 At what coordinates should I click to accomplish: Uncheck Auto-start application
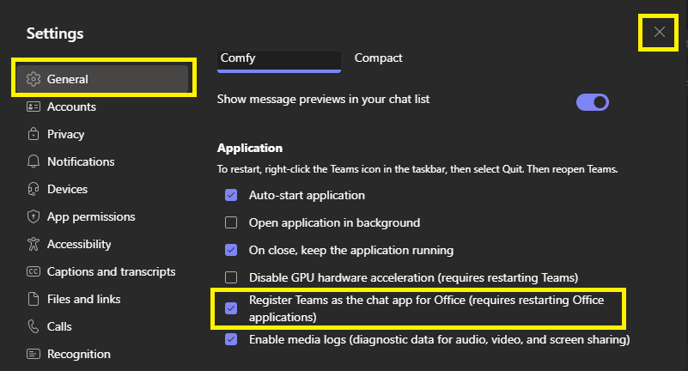(x=231, y=195)
